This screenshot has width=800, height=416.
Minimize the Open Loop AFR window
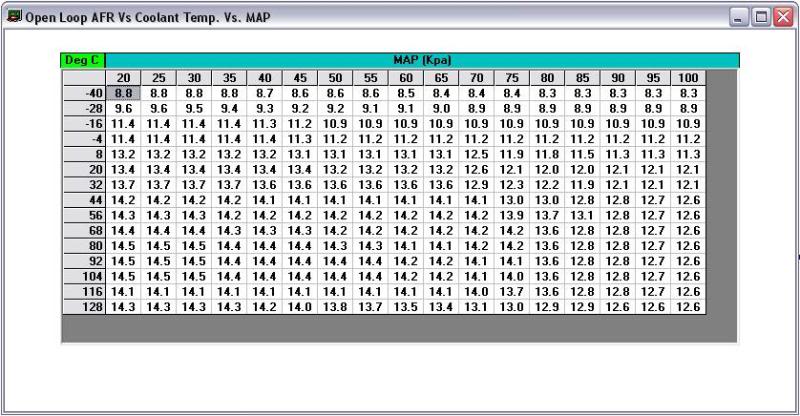(738, 17)
